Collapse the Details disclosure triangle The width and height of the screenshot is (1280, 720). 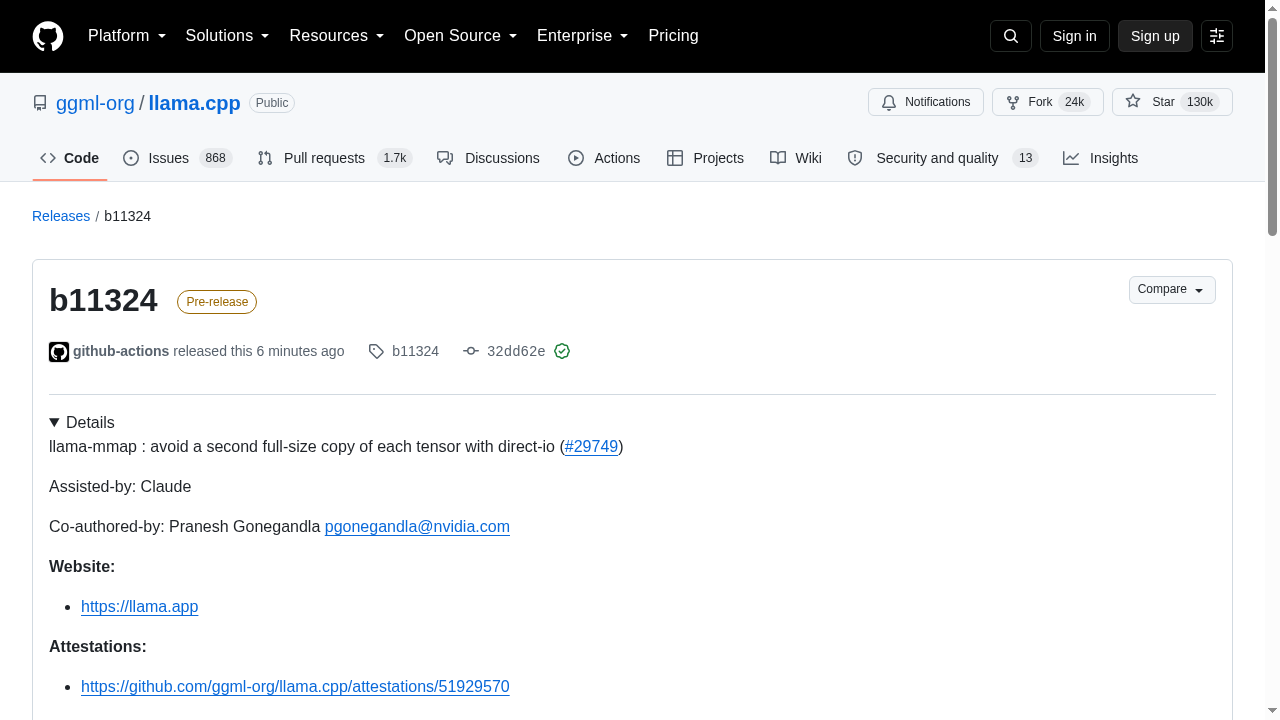pos(54,423)
